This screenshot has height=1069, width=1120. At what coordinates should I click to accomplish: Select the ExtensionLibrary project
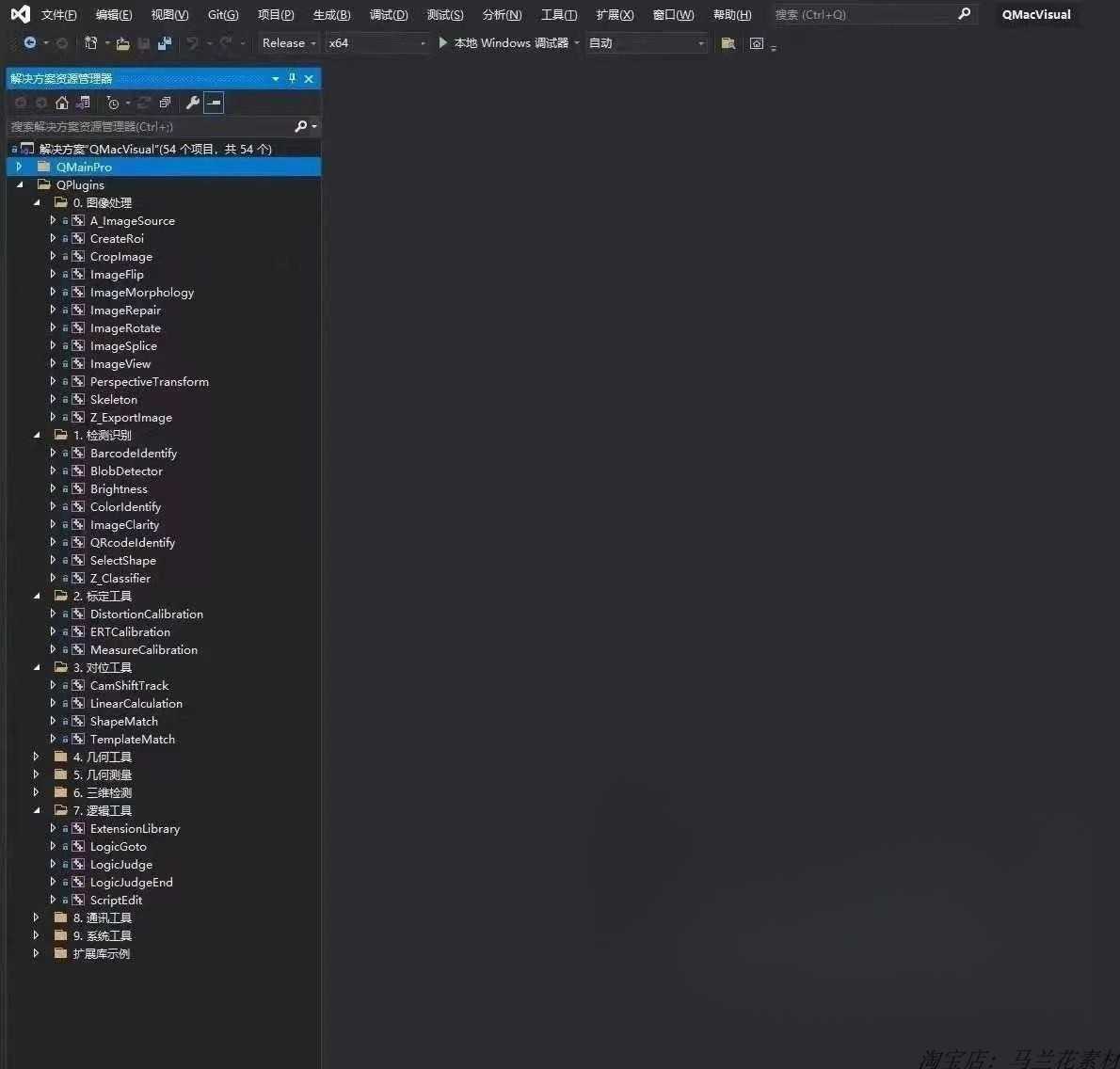point(135,828)
